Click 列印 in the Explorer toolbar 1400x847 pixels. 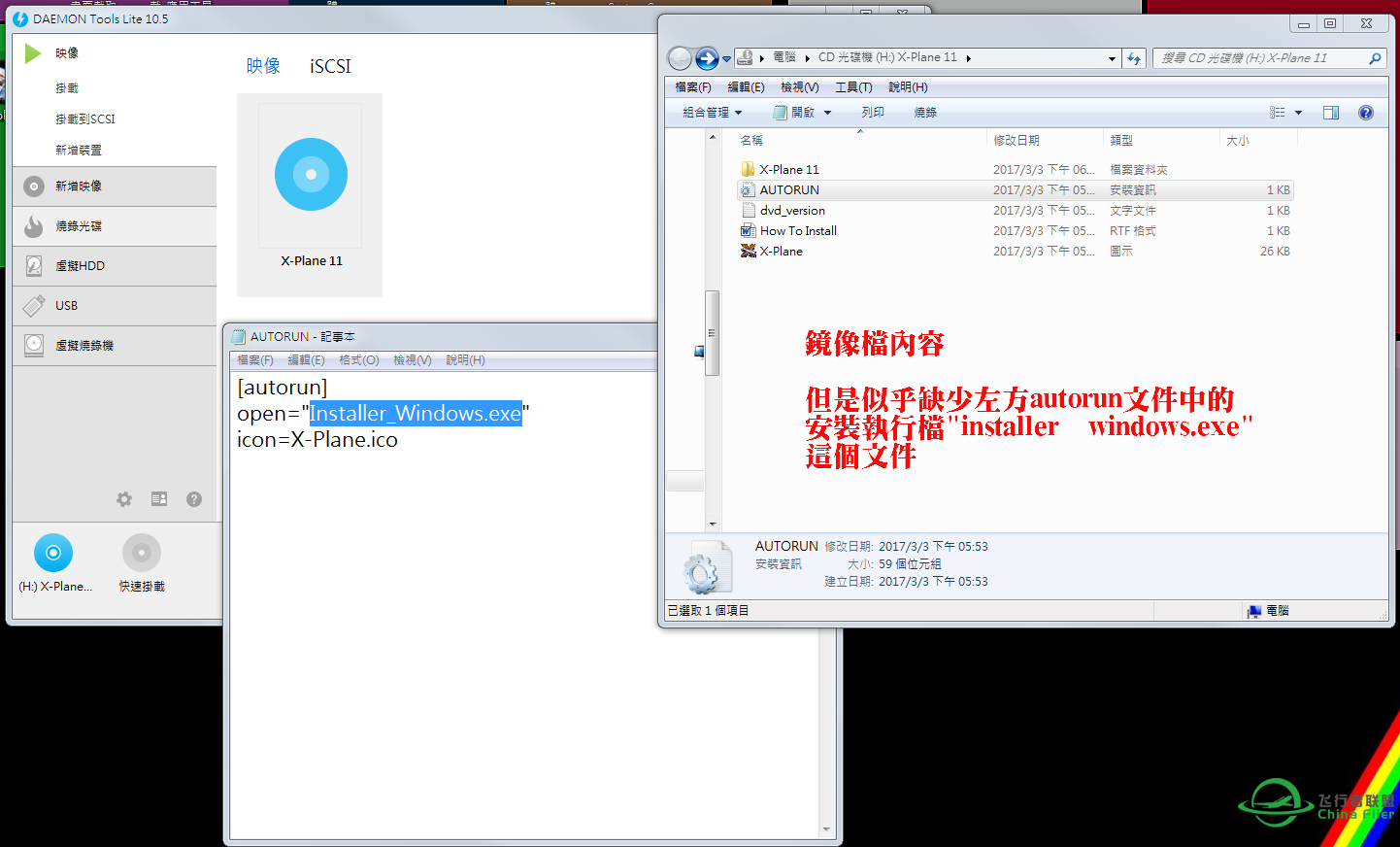click(873, 113)
